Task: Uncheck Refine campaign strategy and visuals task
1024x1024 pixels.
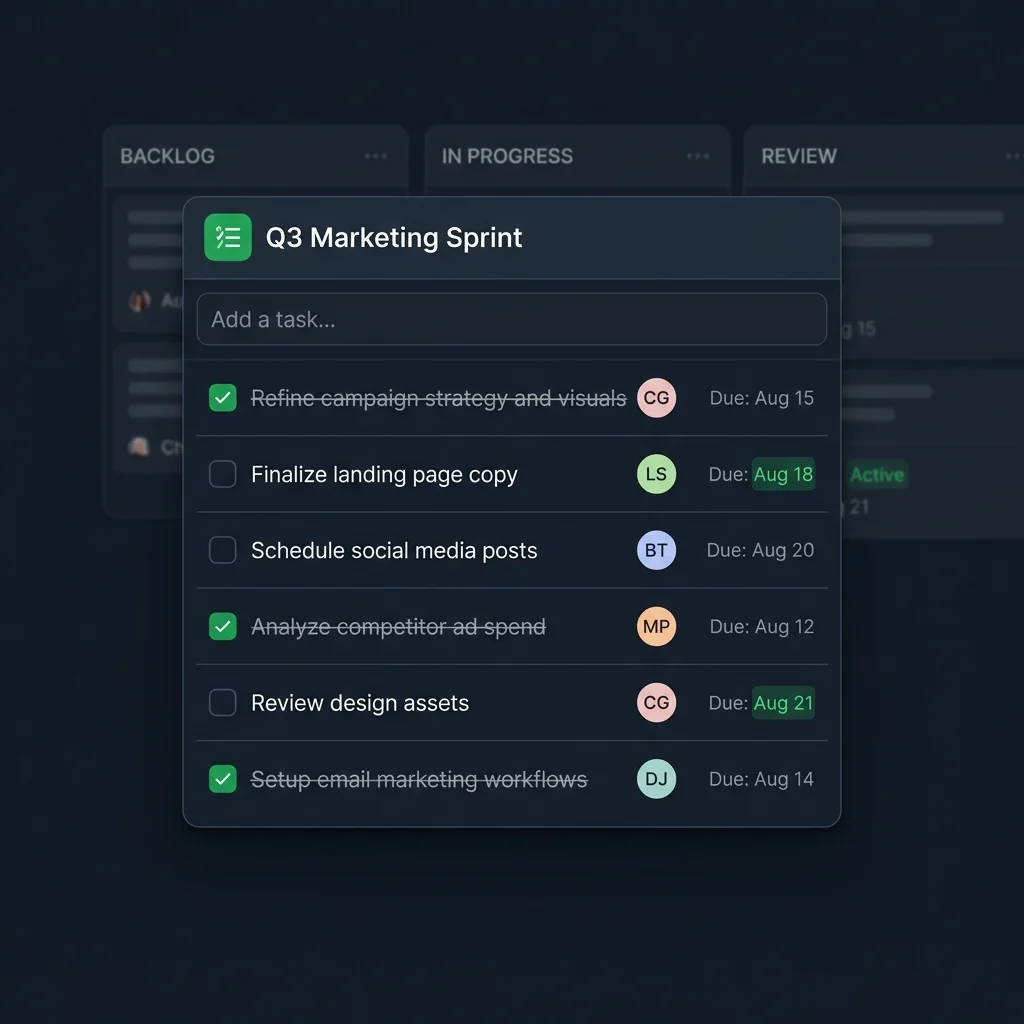Action: 223,398
